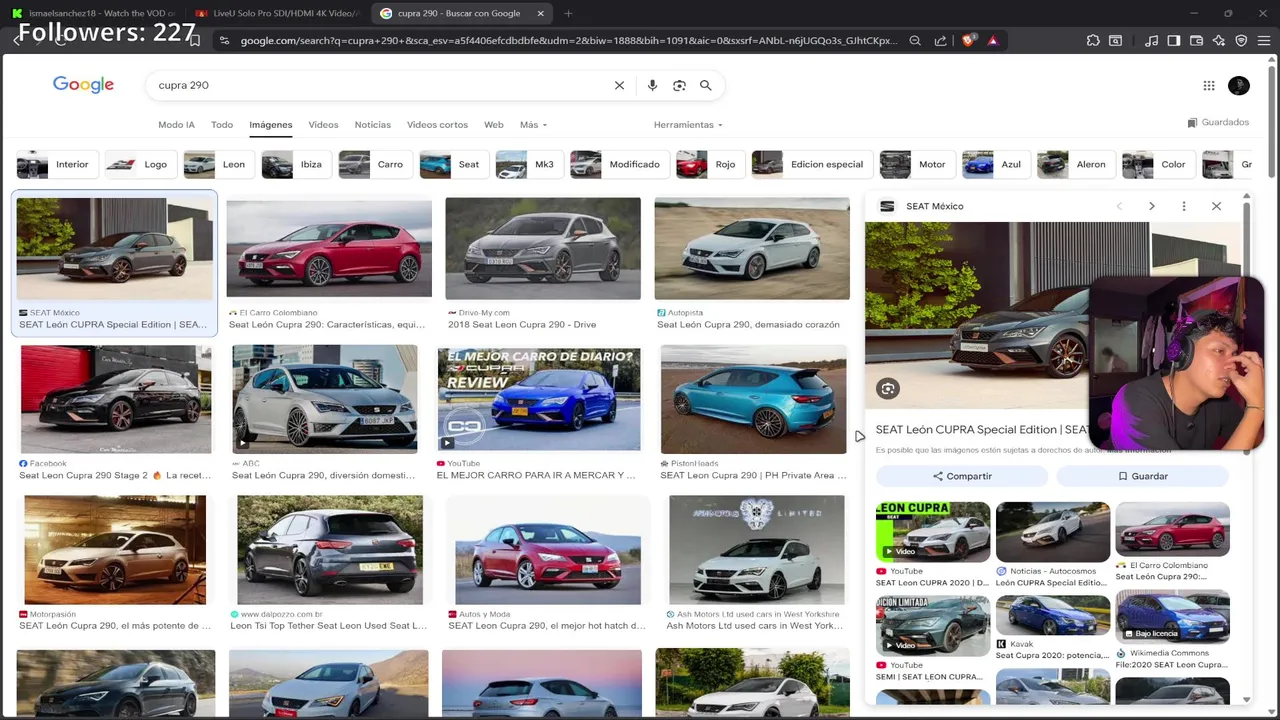Close the 'cupra 290 - Buscar con Google' tab

coord(541,13)
